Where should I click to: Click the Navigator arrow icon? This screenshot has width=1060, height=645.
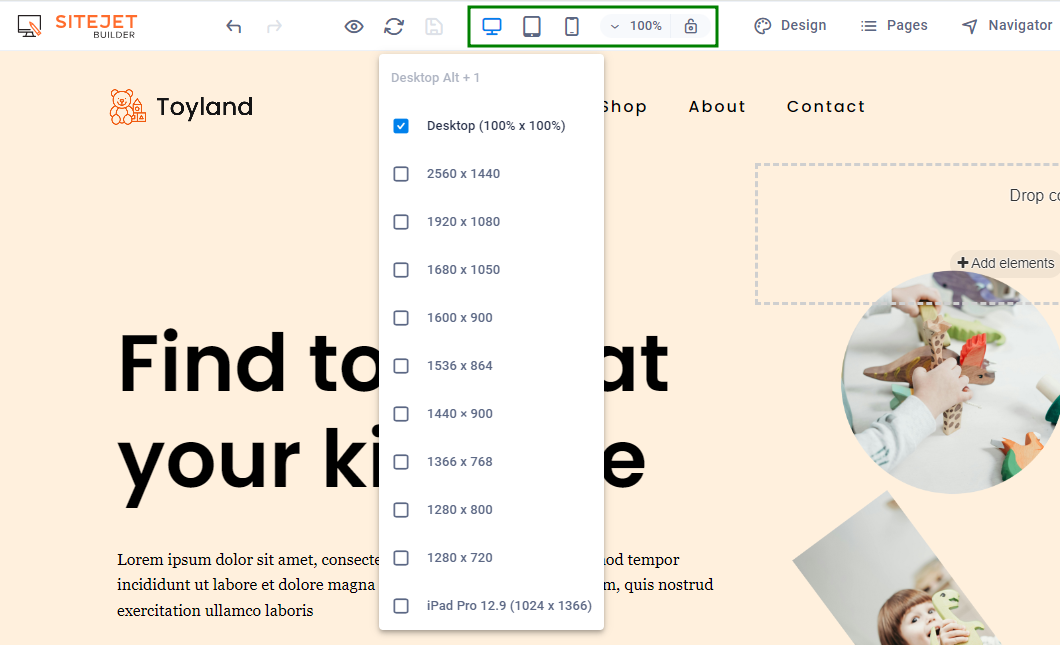point(969,26)
